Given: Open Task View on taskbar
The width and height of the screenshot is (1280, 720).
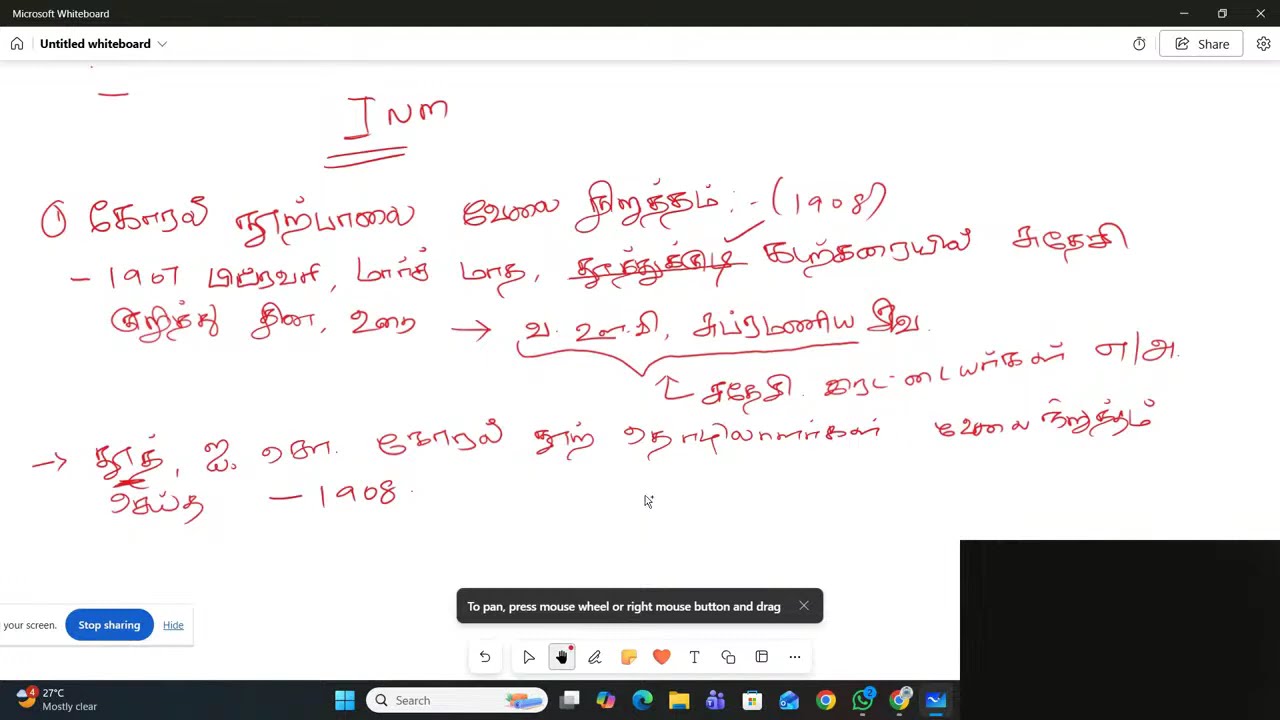Looking at the screenshot, I should 570,701.
